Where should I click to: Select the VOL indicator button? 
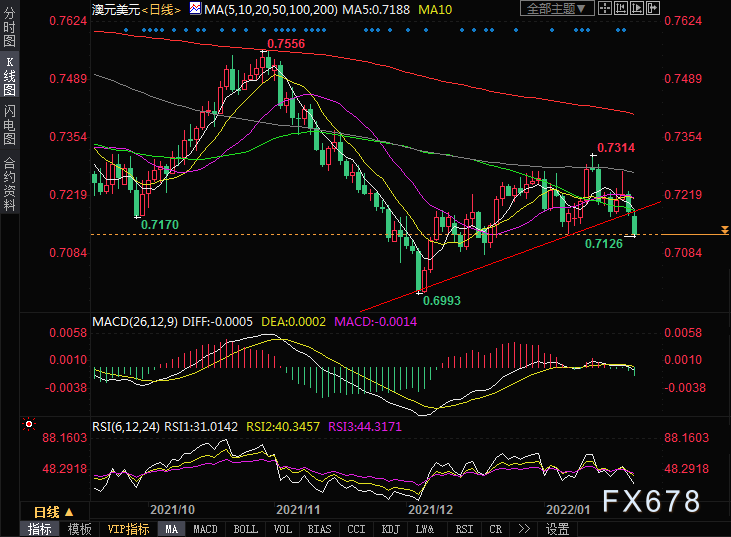tap(283, 529)
